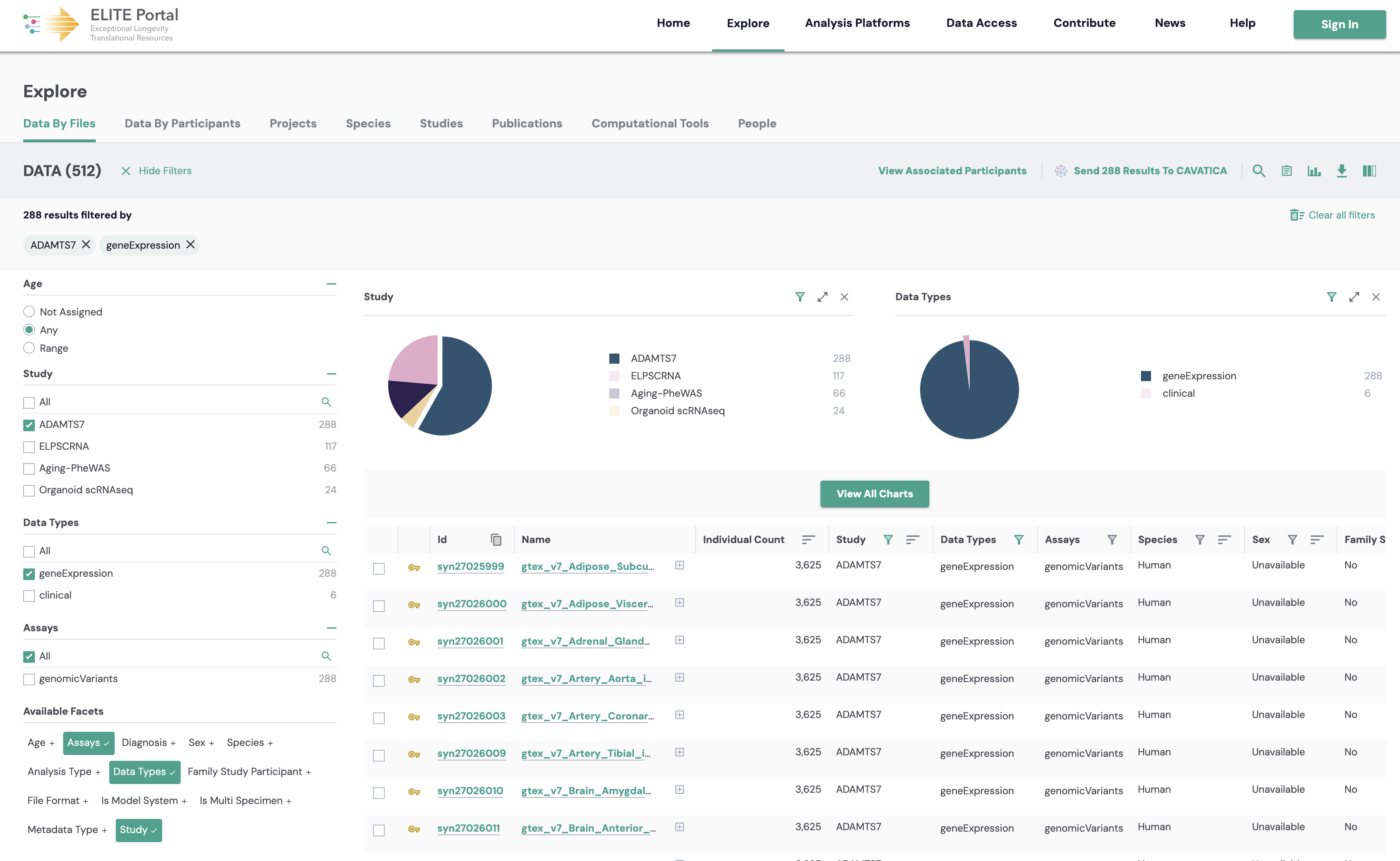This screenshot has height=861, width=1400.
Task: Click the View All Charts button
Action: tap(874, 494)
